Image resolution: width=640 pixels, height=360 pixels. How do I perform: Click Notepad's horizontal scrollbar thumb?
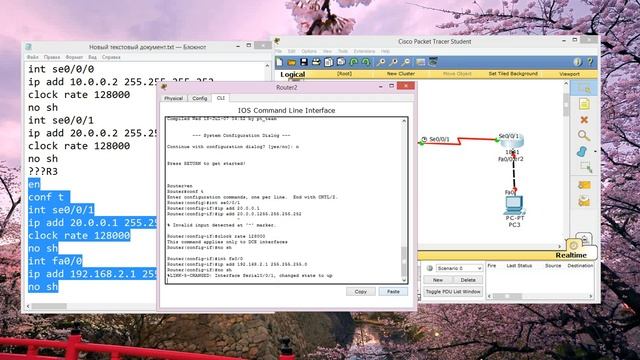pos(49,306)
